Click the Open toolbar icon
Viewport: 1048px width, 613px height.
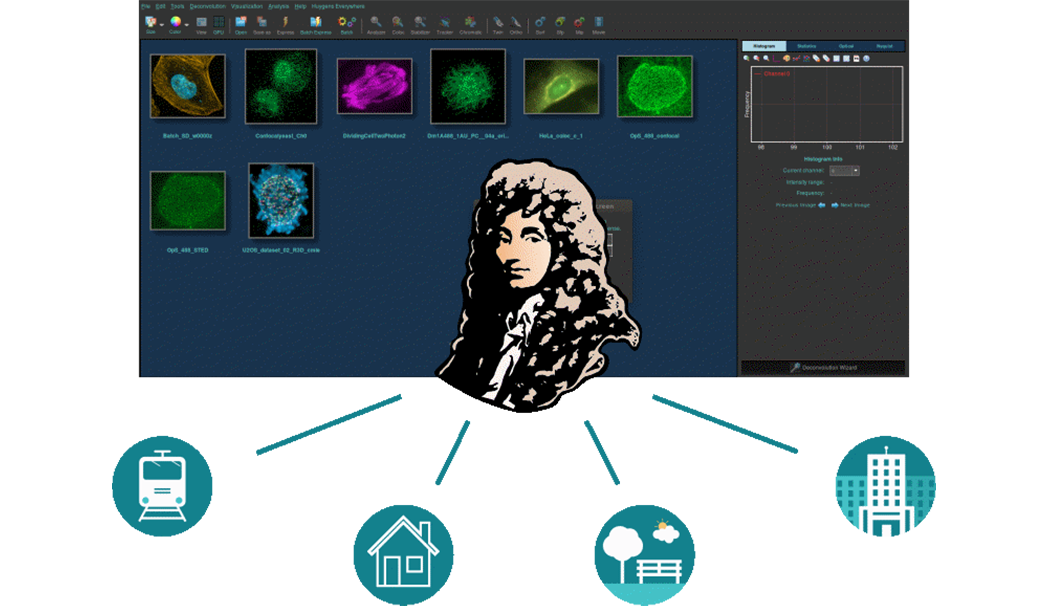241,23
